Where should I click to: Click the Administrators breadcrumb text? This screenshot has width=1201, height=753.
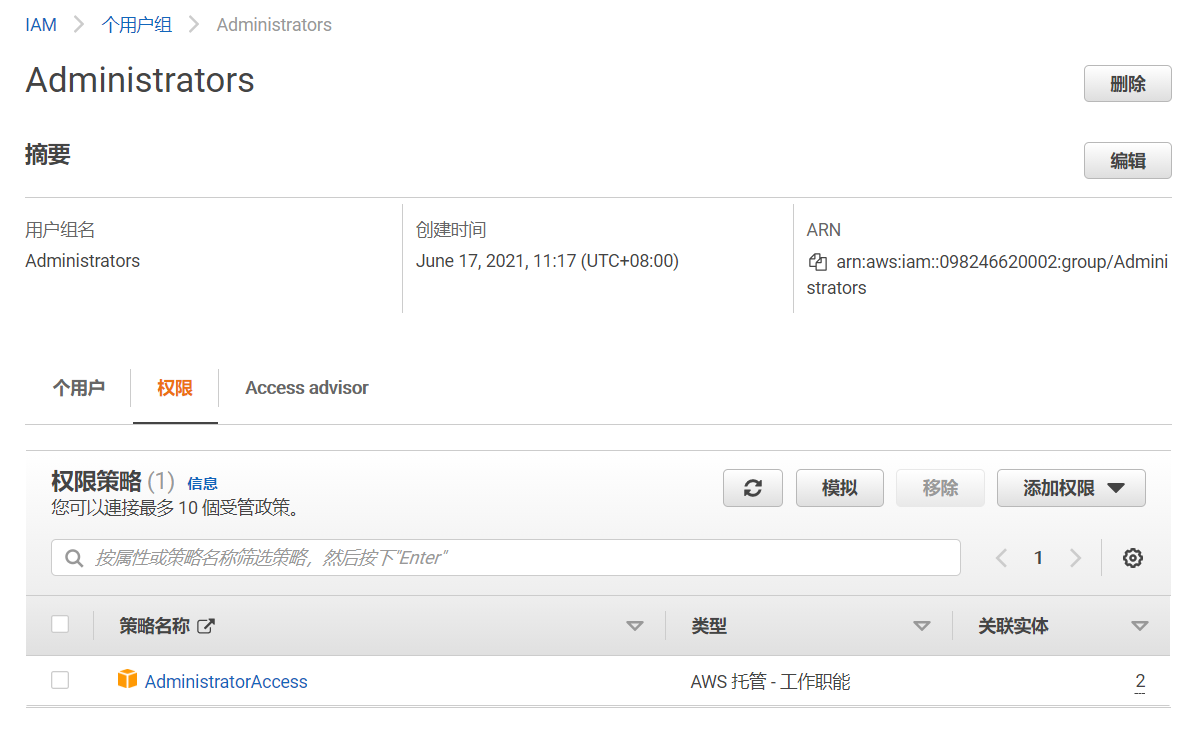274,25
